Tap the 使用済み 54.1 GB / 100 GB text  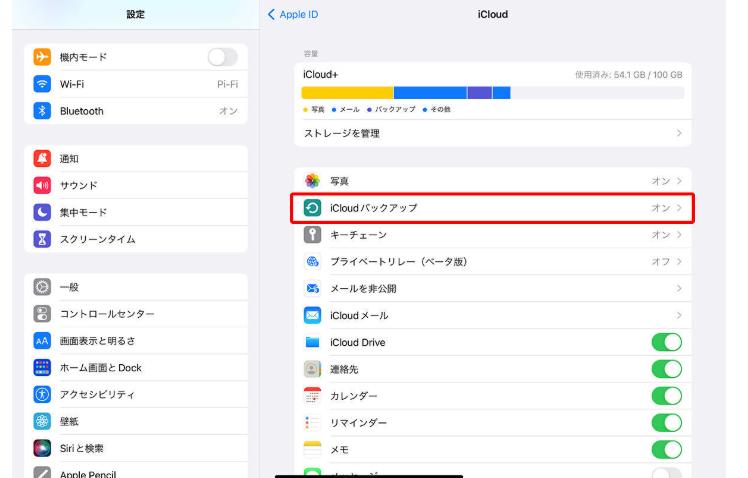(629, 75)
